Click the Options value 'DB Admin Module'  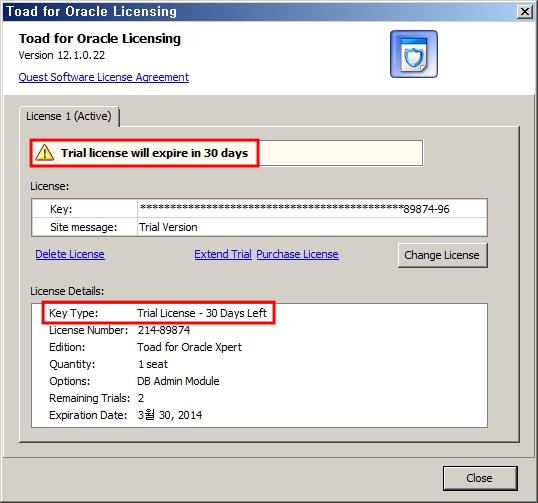coord(178,381)
